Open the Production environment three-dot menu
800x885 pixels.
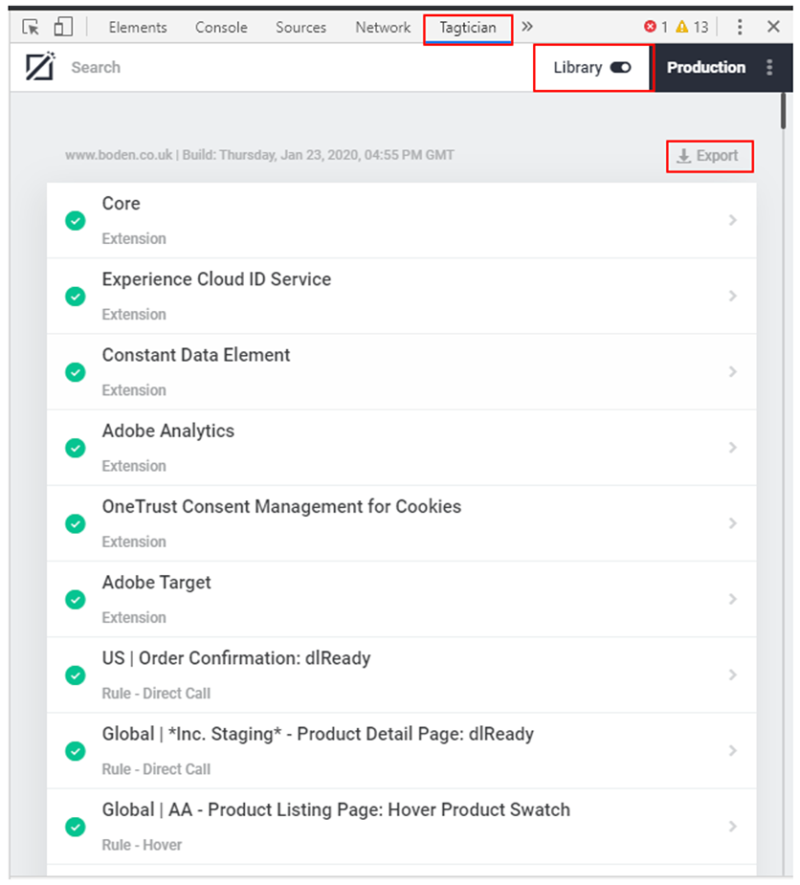pos(769,68)
